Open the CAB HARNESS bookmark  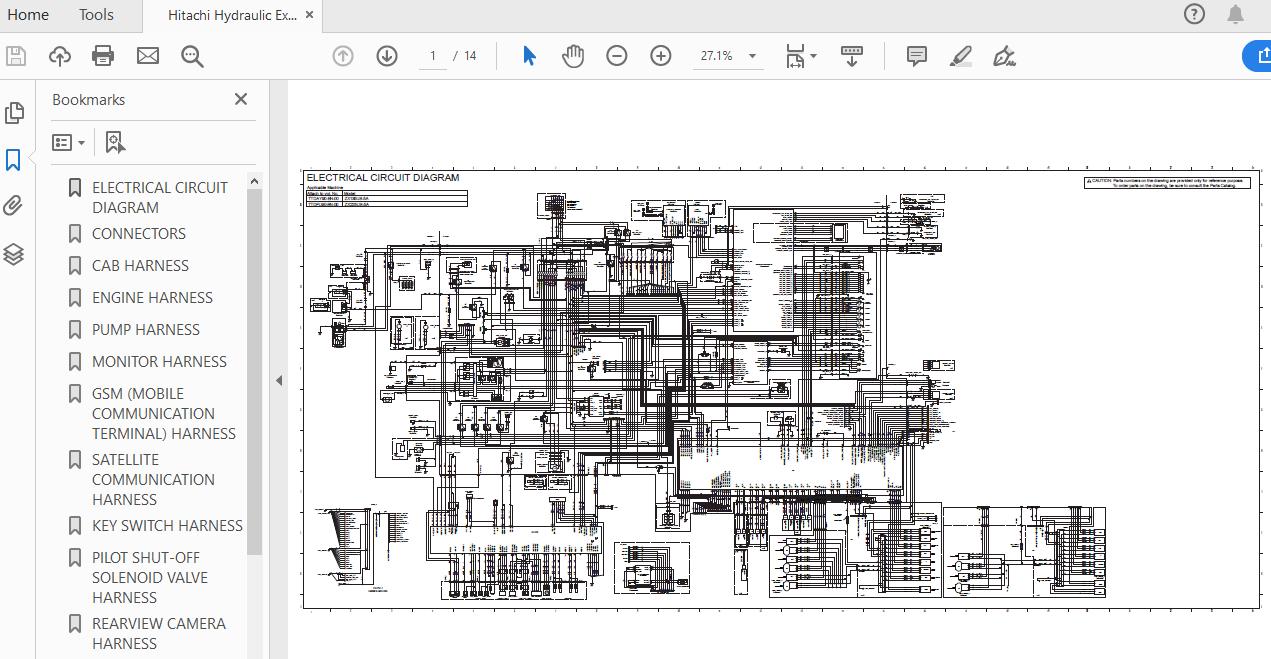(x=140, y=266)
